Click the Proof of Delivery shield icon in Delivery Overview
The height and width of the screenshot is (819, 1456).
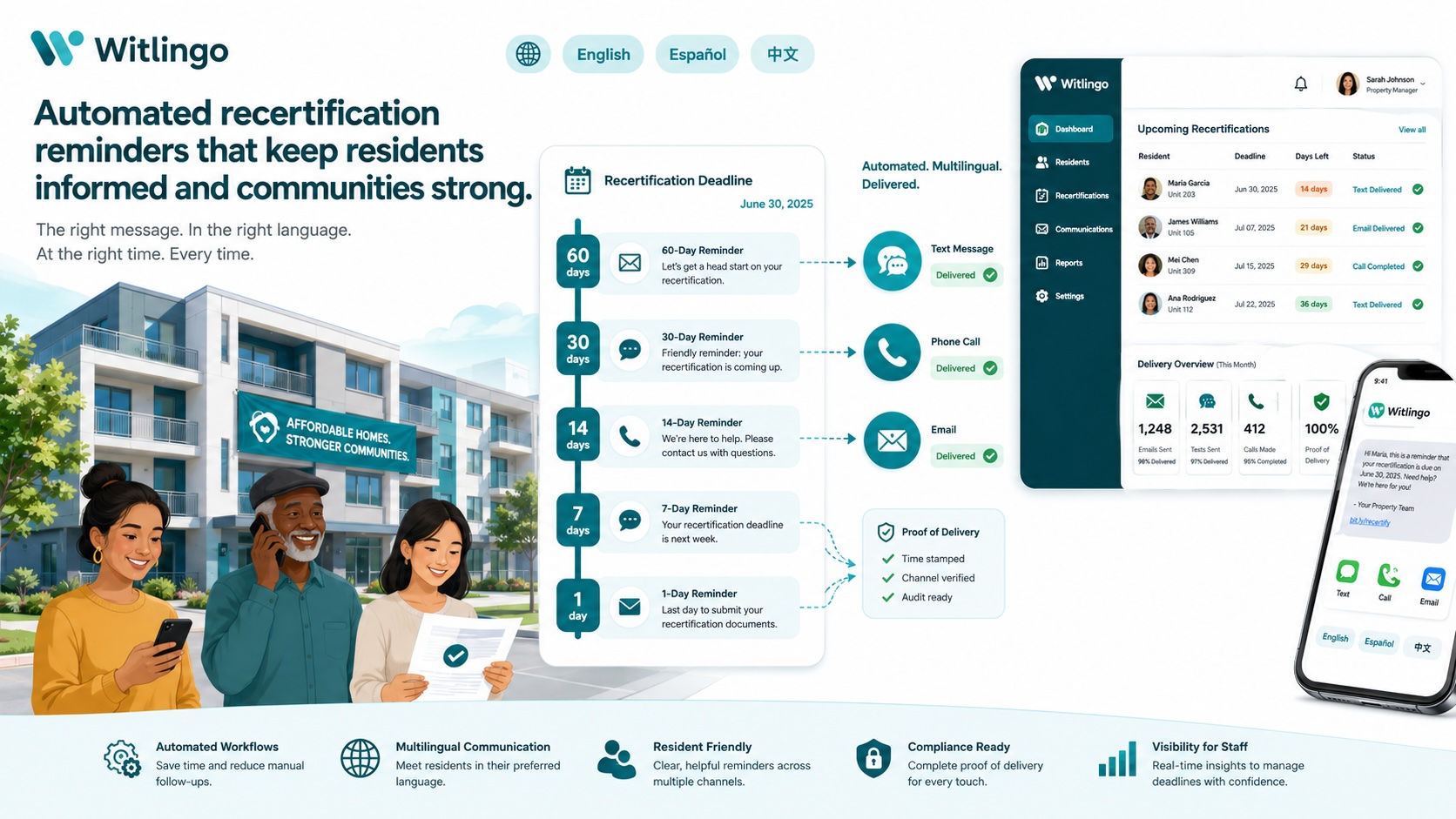pyautogui.click(x=1321, y=401)
